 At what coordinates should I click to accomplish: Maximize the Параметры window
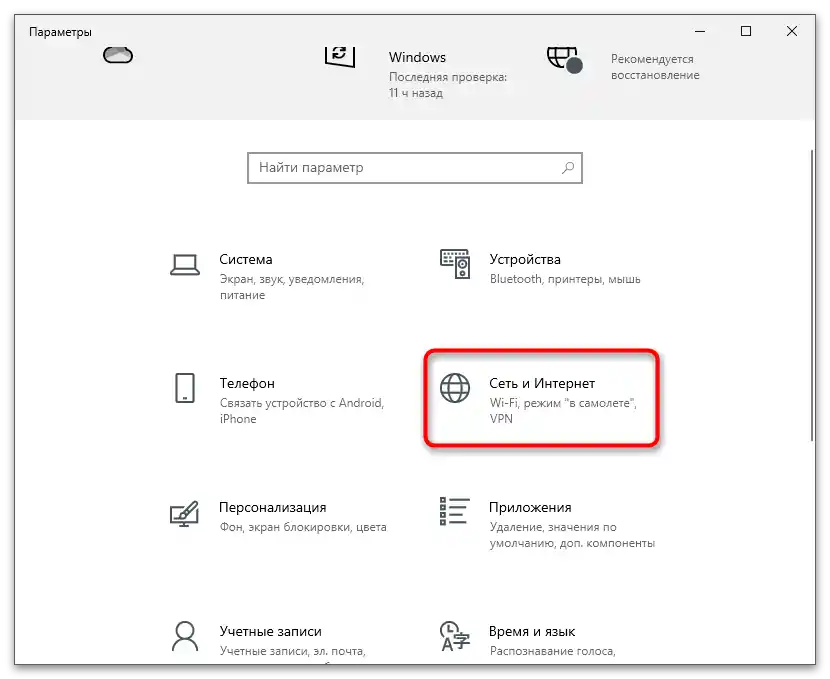tap(746, 31)
